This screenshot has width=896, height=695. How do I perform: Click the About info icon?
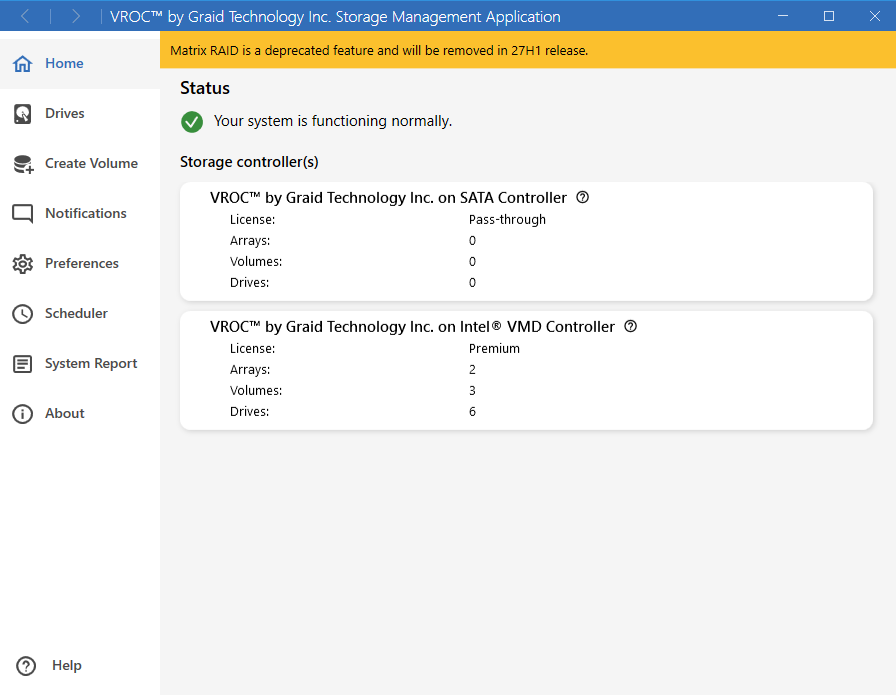tap(23, 414)
